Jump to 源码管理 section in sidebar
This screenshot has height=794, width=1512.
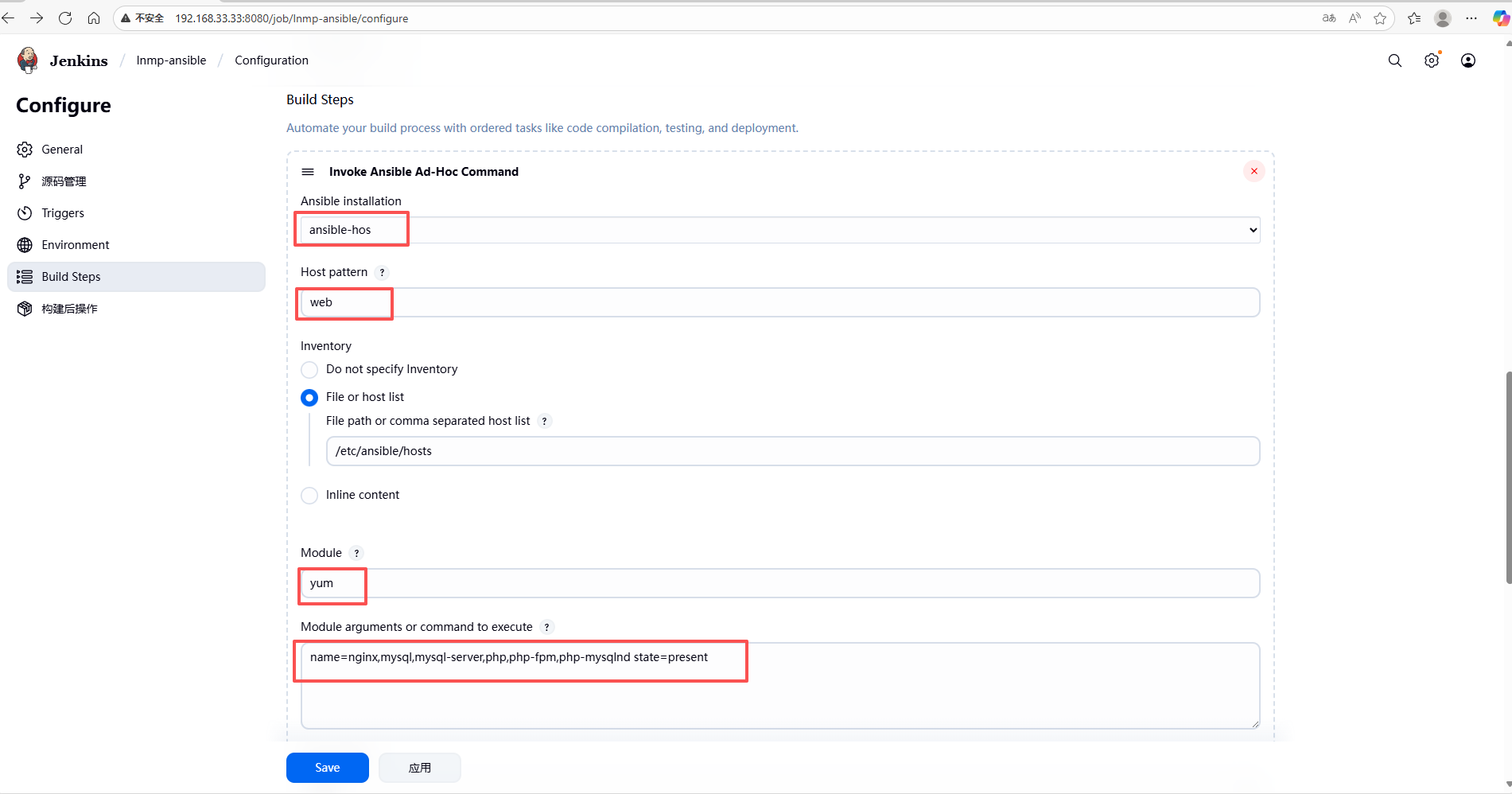136,181
